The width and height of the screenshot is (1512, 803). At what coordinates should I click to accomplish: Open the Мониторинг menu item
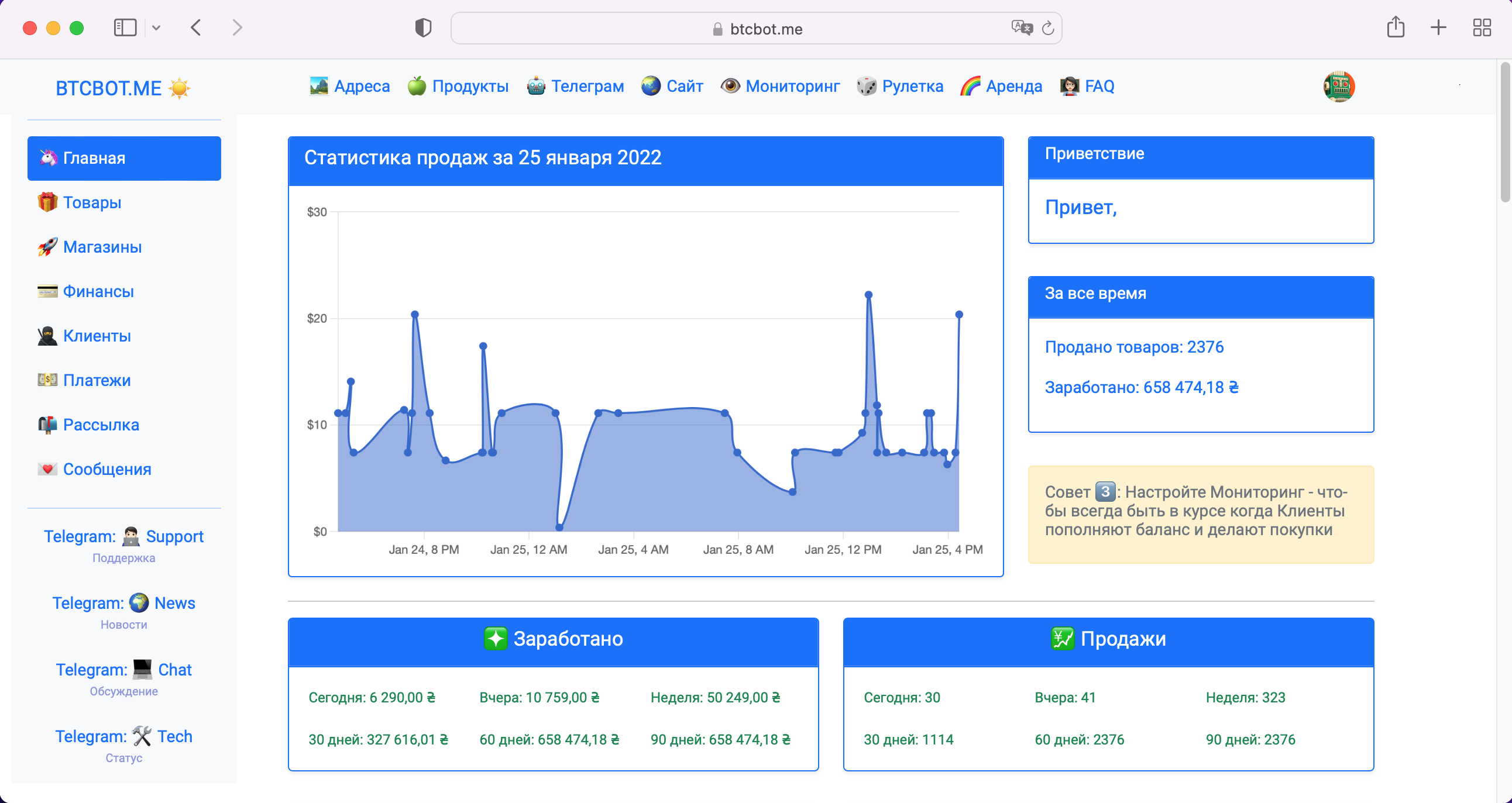(x=780, y=86)
